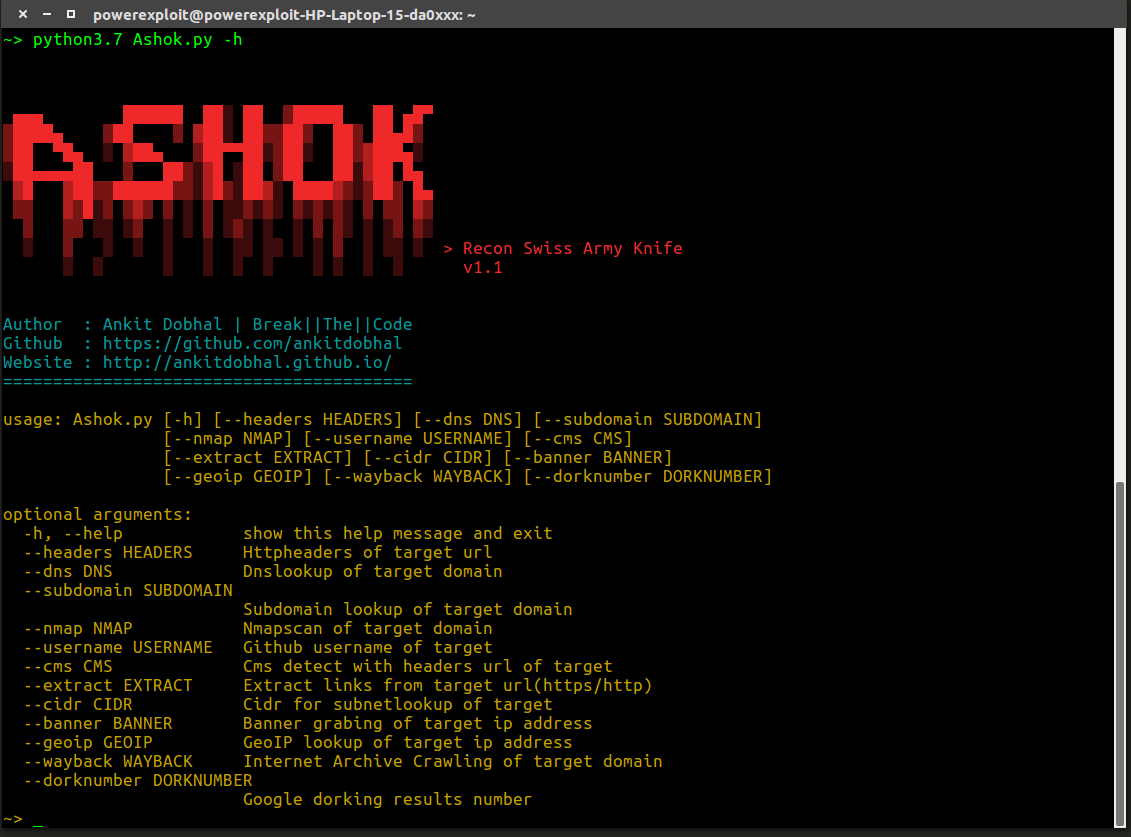The width and height of the screenshot is (1131, 837).
Task: Click the --username USERNAME option
Action: pyautogui.click(x=118, y=647)
